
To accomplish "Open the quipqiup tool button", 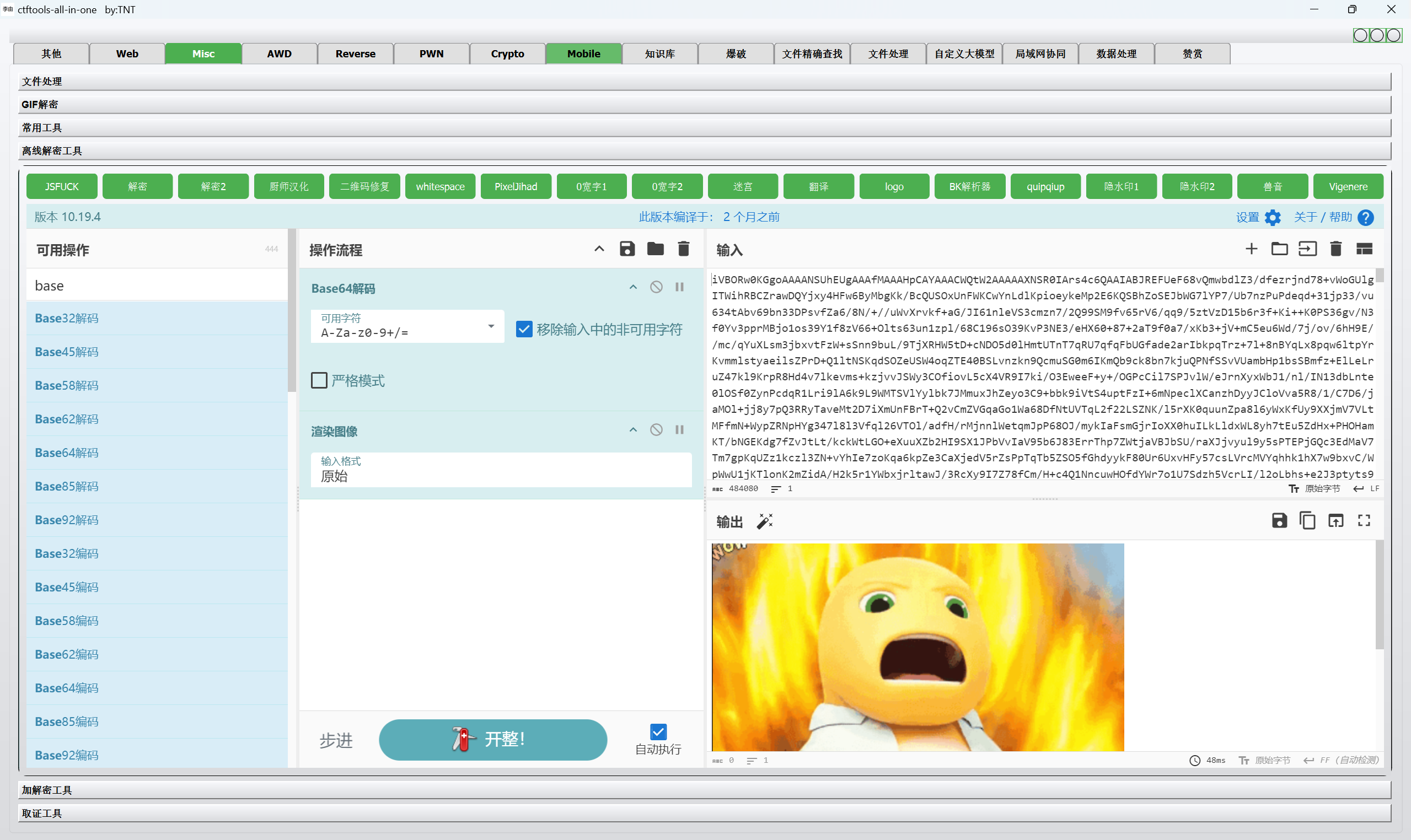I will pos(1045,186).
